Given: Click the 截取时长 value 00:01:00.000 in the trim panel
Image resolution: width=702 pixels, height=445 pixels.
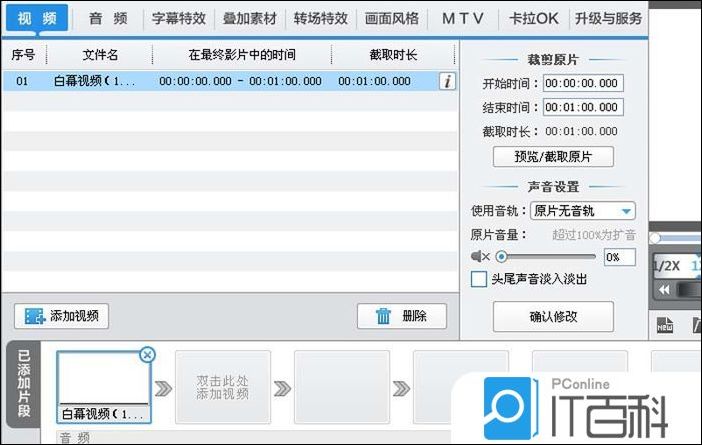Looking at the screenshot, I should pos(581,131).
